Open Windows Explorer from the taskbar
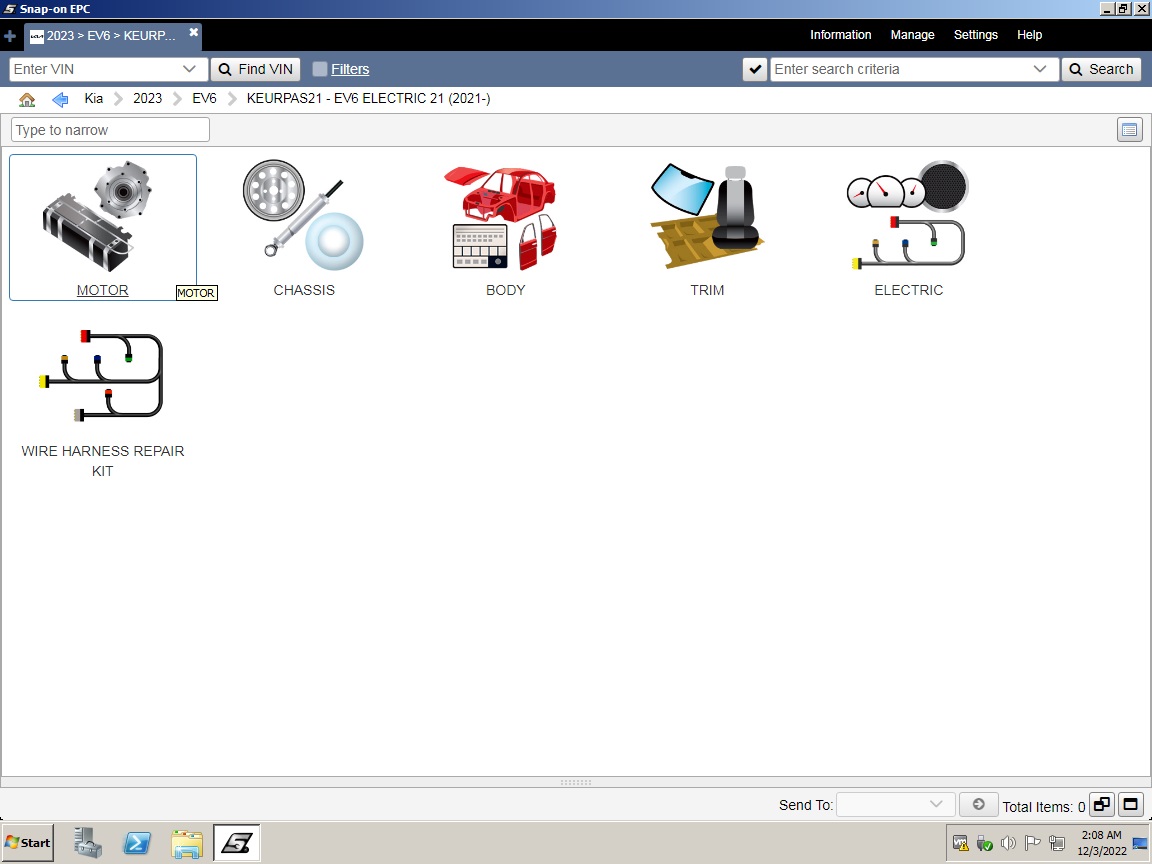This screenshot has height=864, width=1152. pyautogui.click(x=187, y=843)
